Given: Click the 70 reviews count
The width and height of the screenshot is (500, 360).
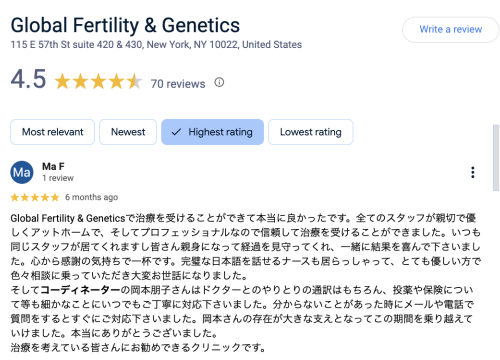Looking at the screenshot, I should 178,84.
